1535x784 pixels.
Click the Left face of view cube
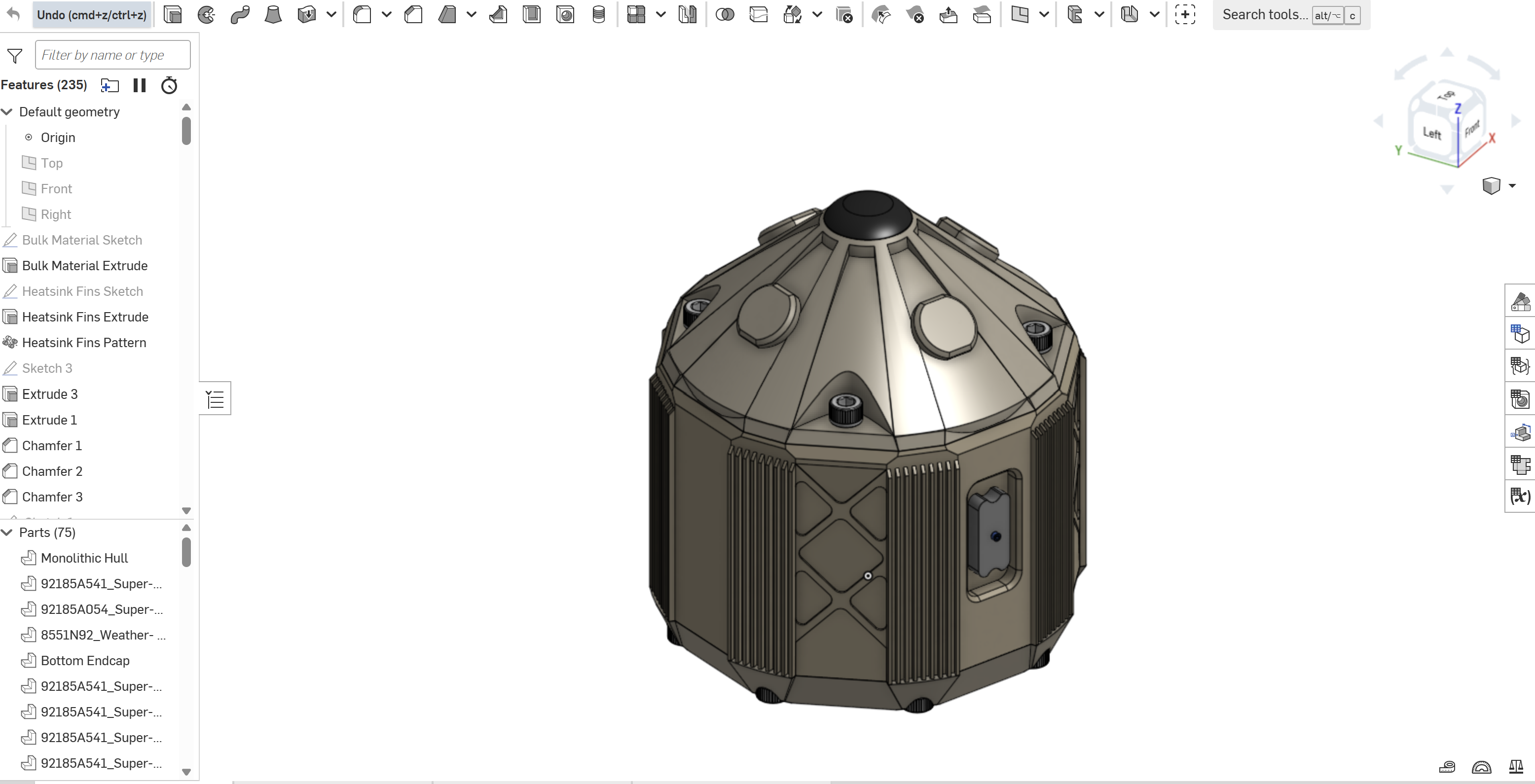click(x=1432, y=134)
